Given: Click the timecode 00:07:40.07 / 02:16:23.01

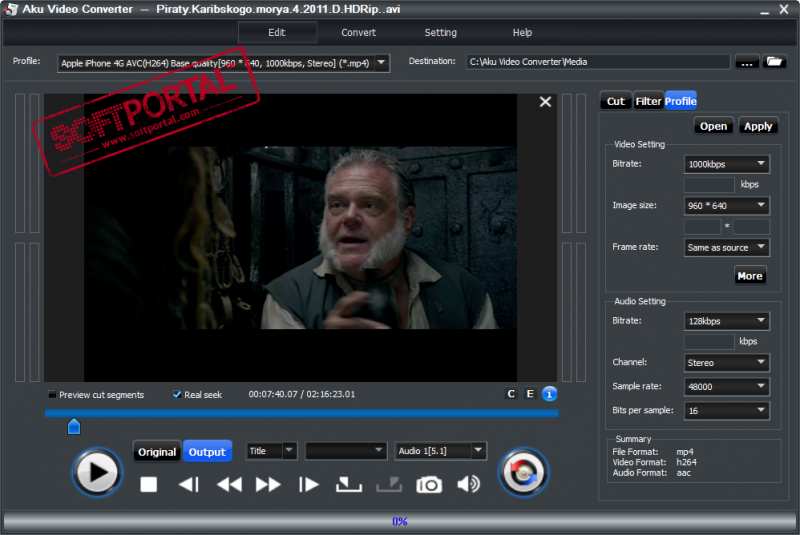Looking at the screenshot, I should (x=302, y=394).
